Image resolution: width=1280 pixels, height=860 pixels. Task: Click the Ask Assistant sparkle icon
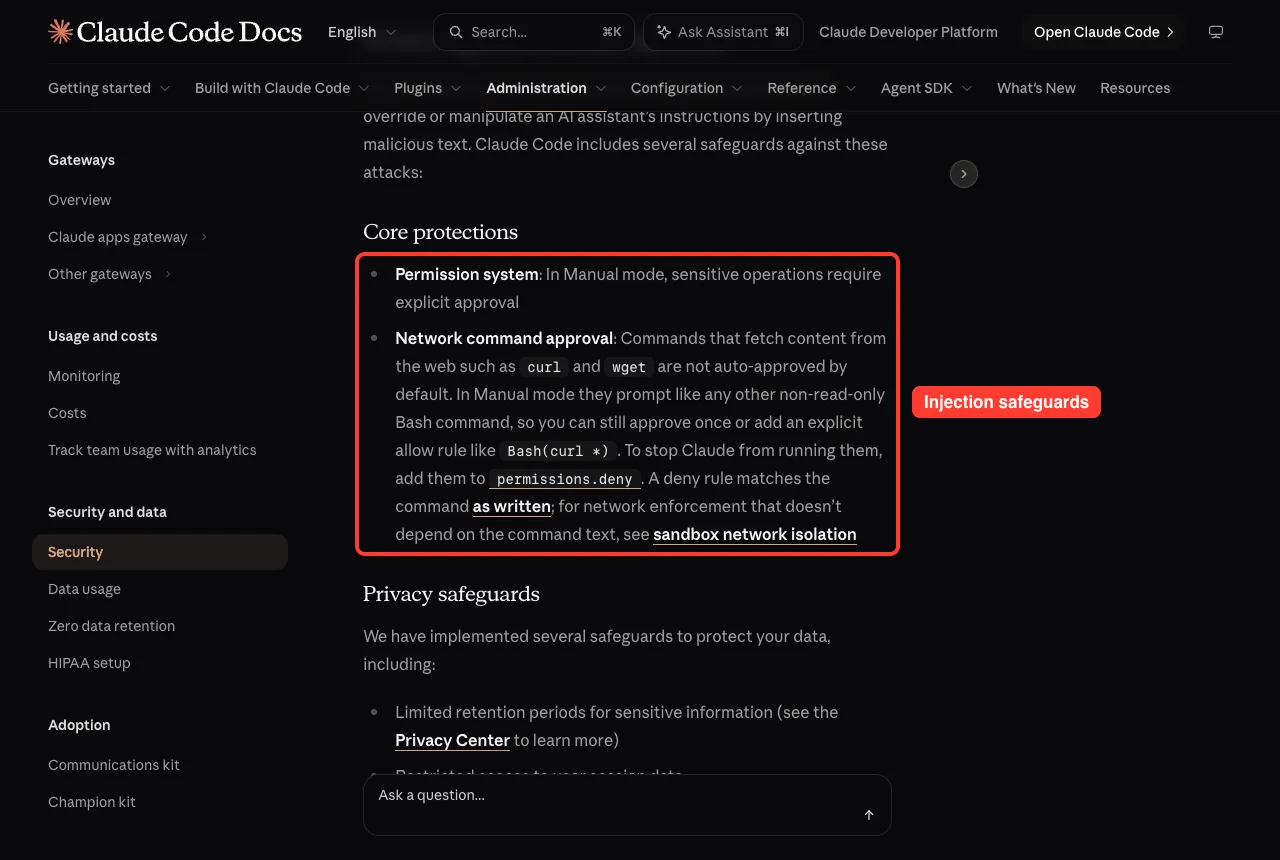coord(663,32)
